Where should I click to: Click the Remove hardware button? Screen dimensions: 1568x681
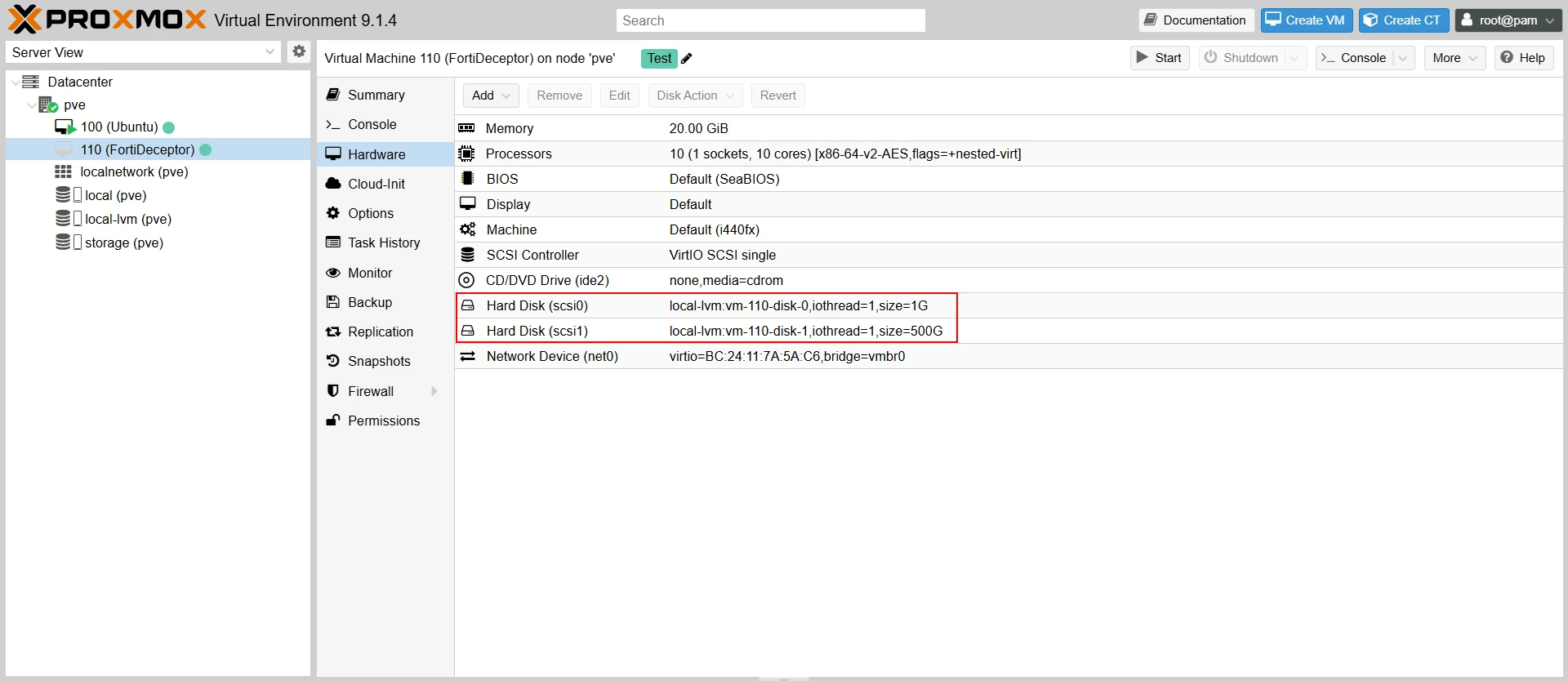click(559, 96)
